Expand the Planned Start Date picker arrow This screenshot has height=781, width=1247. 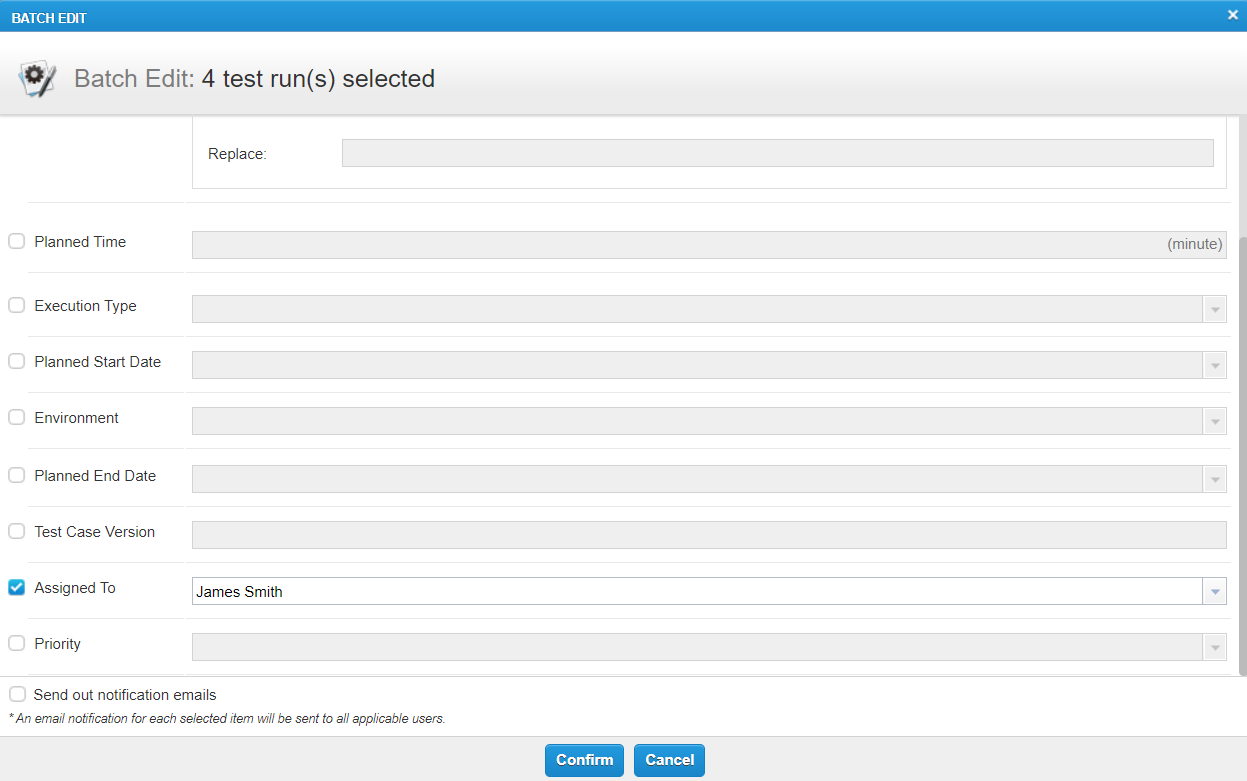(x=1215, y=366)
